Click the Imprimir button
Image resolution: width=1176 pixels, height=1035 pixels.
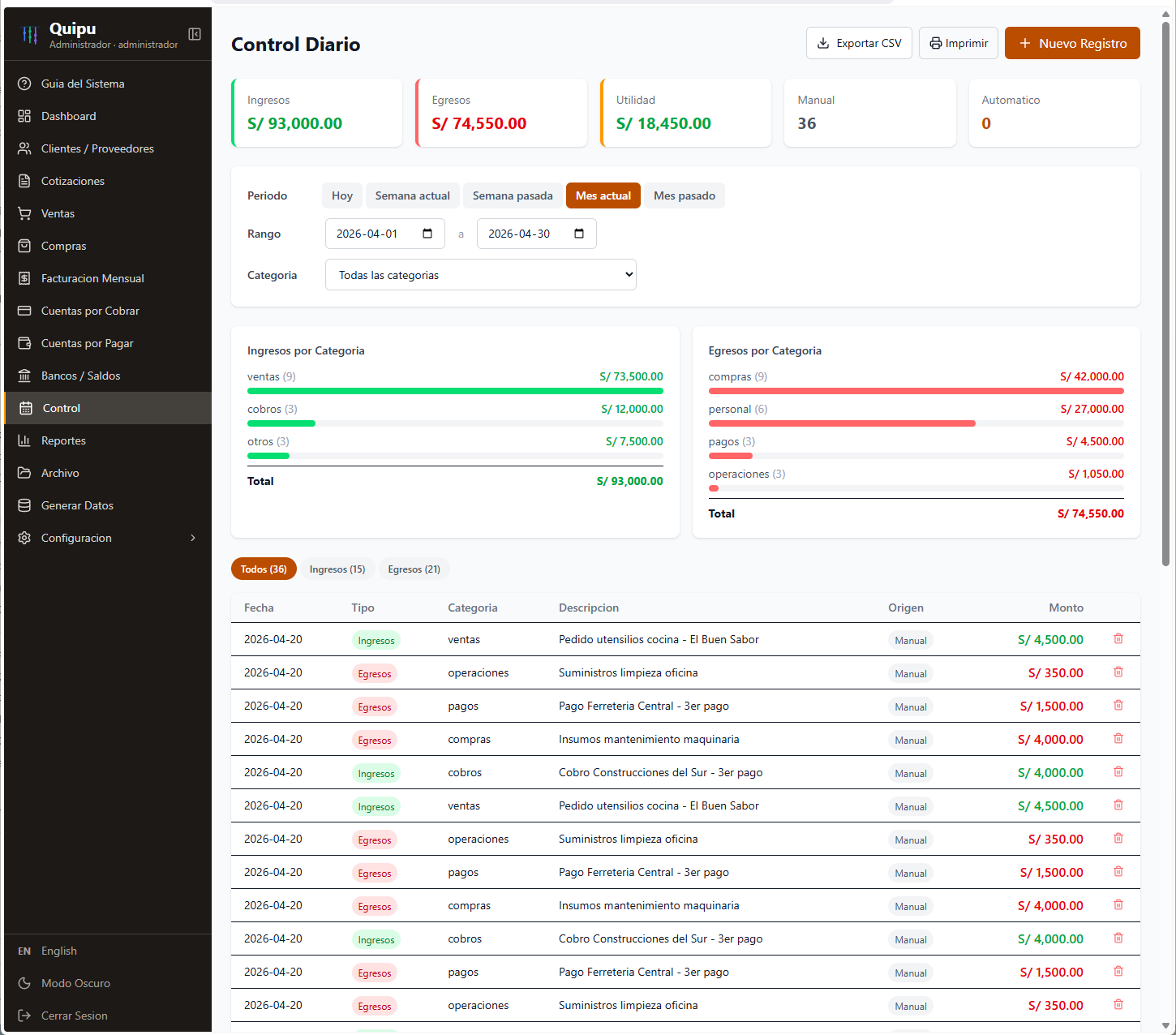pyautogui.click(x=959, y=43)
